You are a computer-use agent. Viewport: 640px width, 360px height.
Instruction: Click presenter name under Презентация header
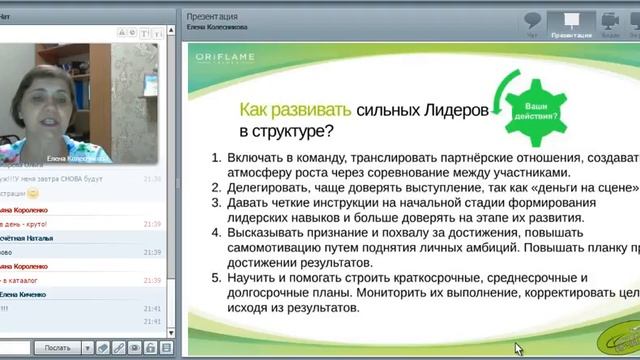coord(217,27)
